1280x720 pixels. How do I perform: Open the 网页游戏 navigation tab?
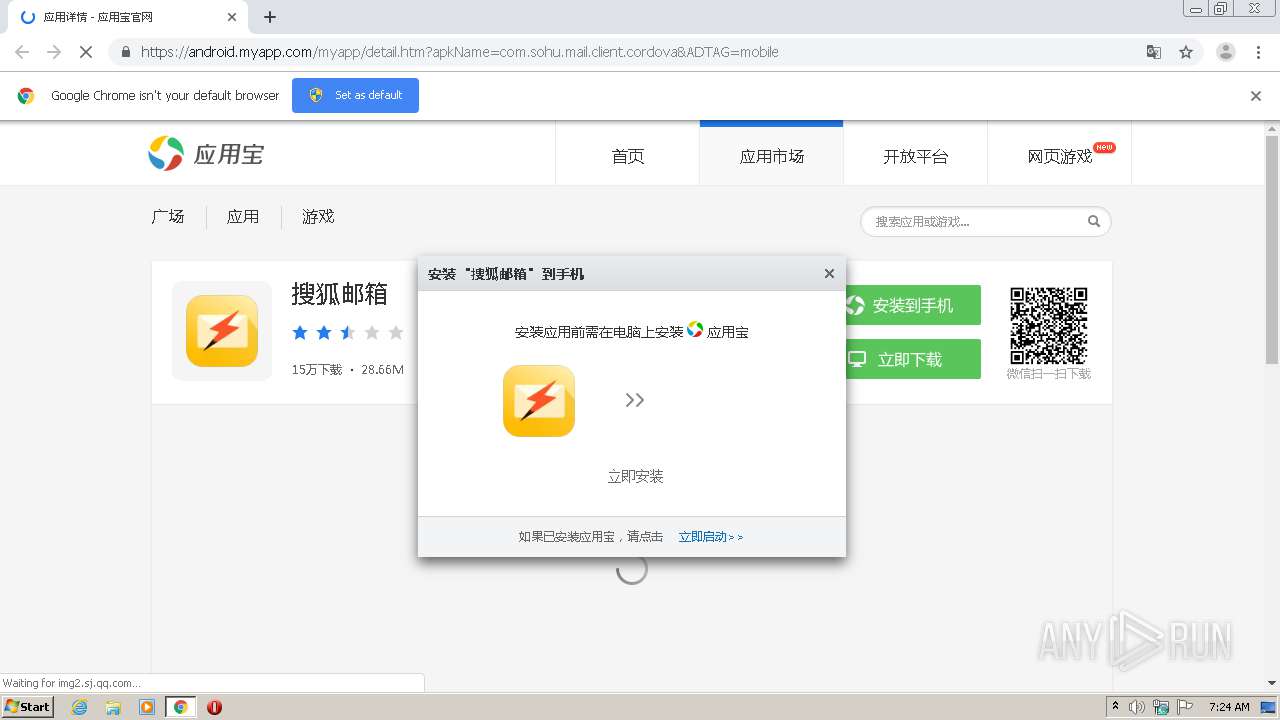point(1060,156)
